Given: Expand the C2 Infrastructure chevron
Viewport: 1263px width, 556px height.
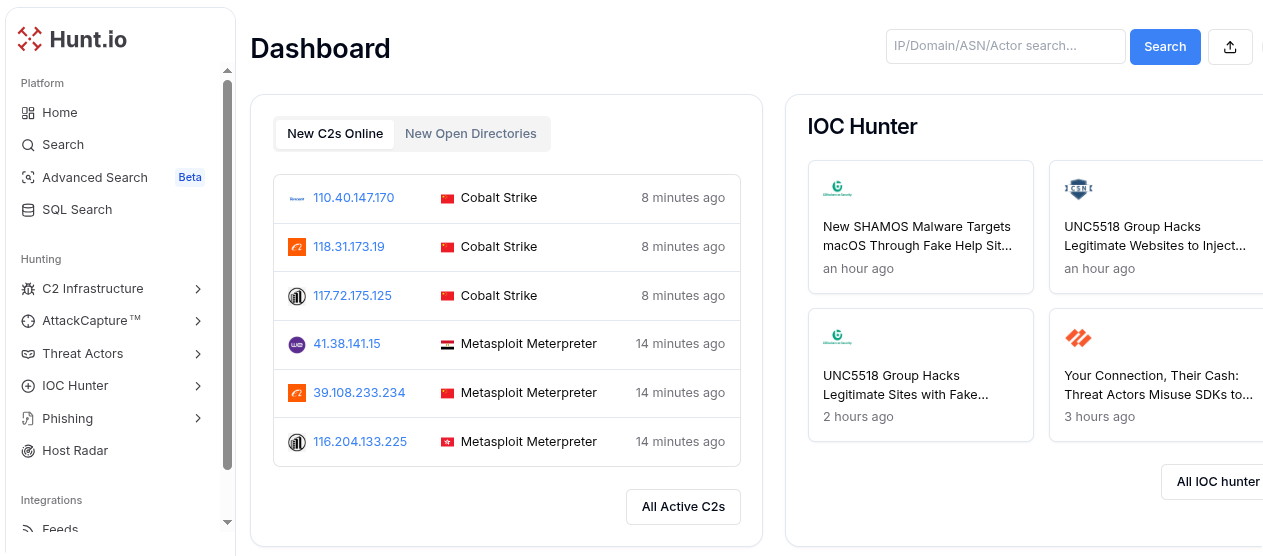Looking at the screenshot, I should click(x=198, y=289).
